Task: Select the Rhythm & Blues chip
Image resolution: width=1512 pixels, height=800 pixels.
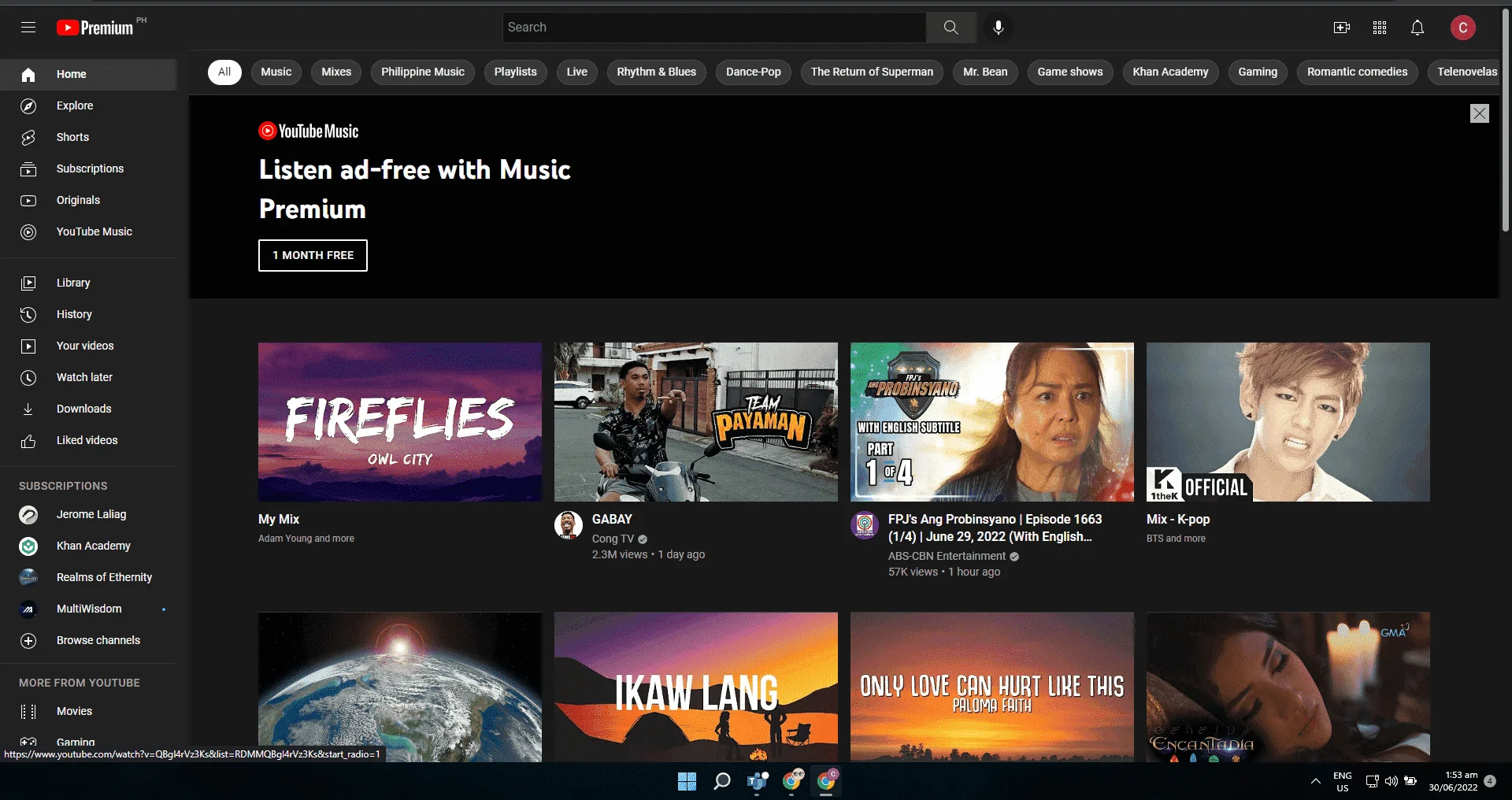Action: (657, 72)
